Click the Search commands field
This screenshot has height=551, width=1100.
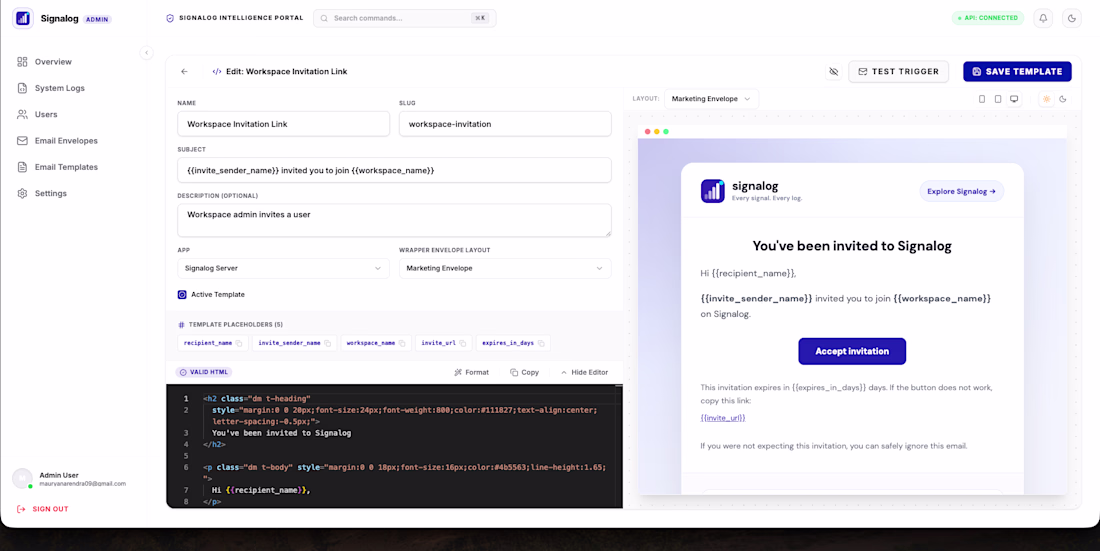(x=405, y=18)
